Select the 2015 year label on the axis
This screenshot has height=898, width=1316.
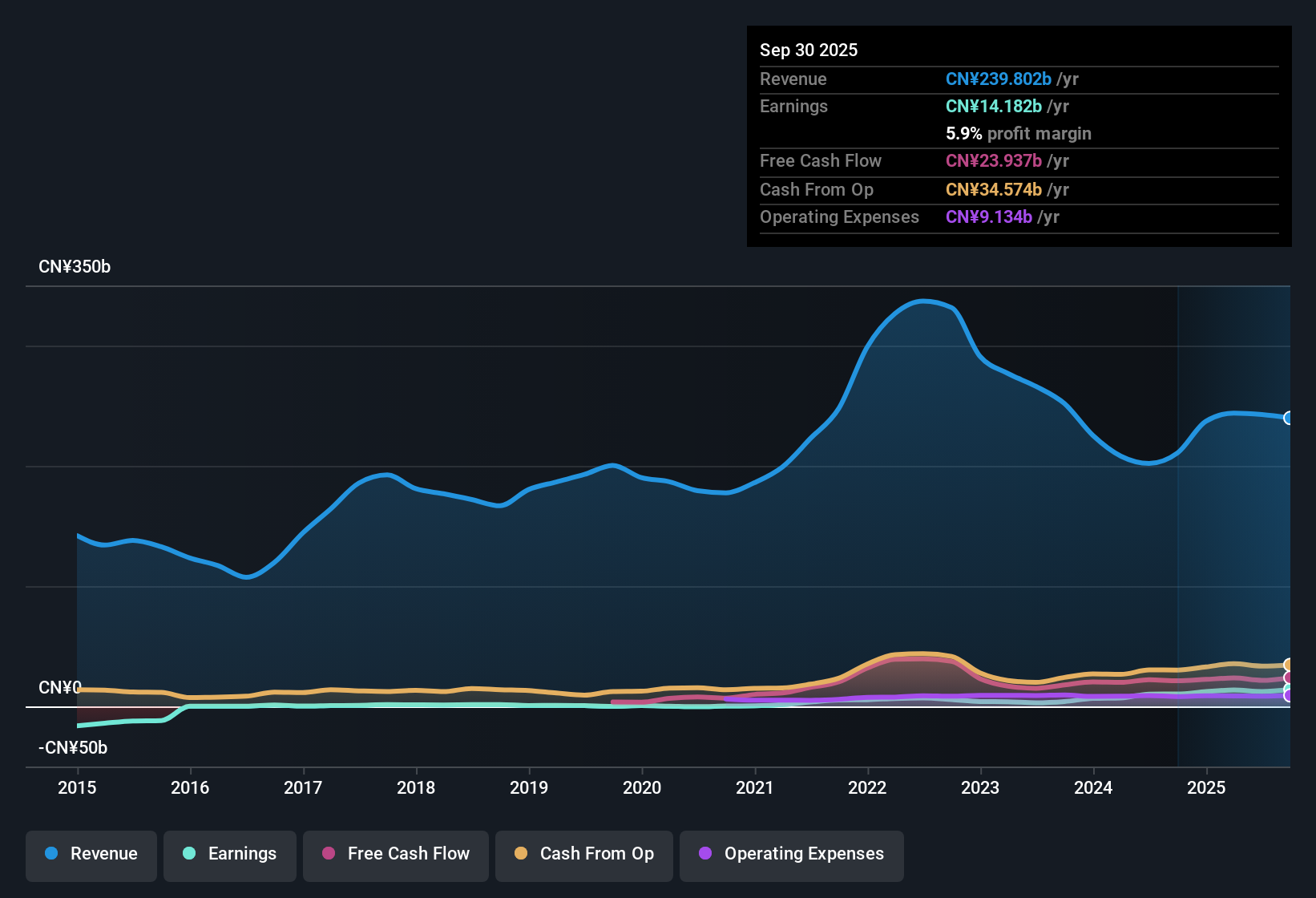click(77, 788)
